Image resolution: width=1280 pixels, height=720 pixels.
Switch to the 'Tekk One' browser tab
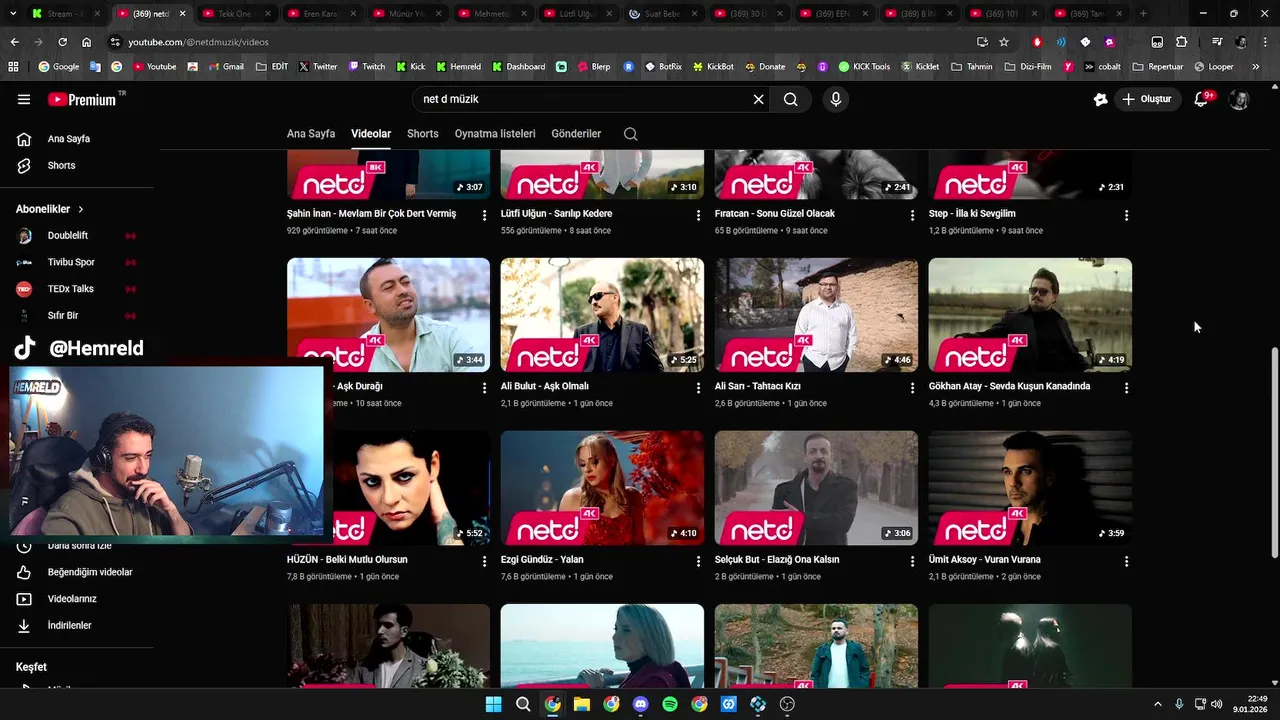click(234, 14)
